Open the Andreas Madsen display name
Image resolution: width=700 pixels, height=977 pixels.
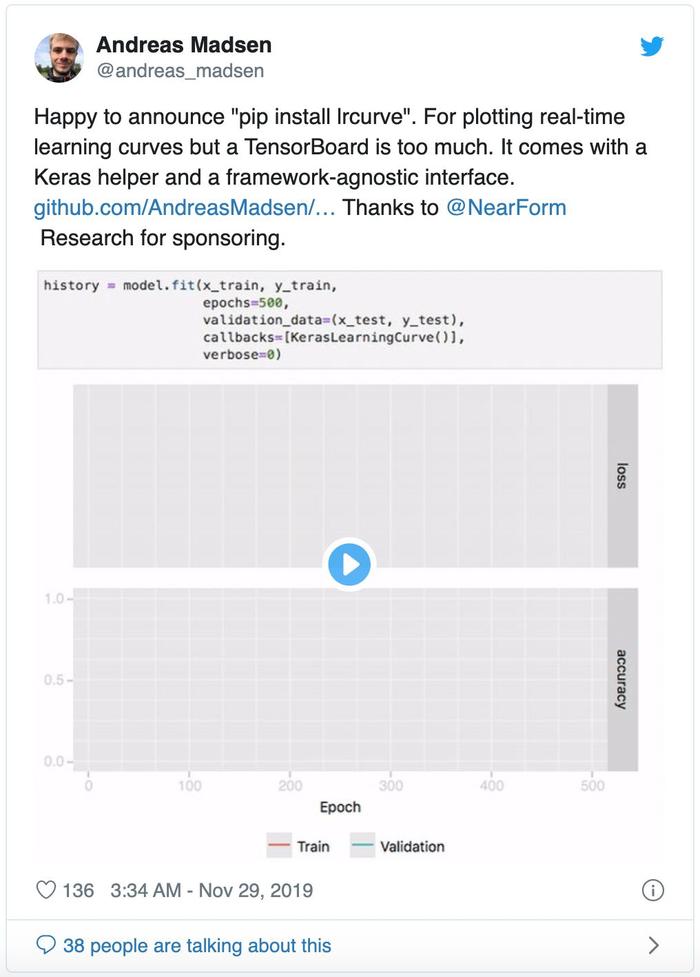[184, 45]
